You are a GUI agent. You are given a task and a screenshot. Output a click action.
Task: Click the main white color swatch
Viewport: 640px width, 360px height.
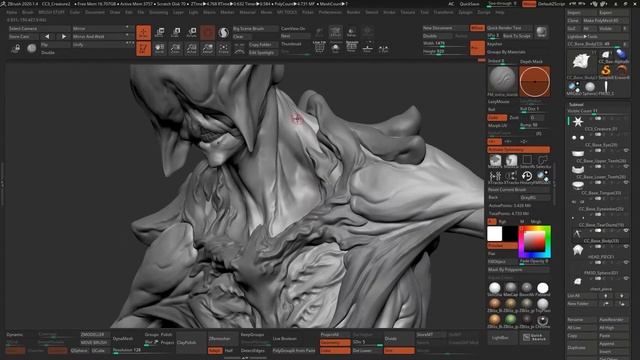495,234
